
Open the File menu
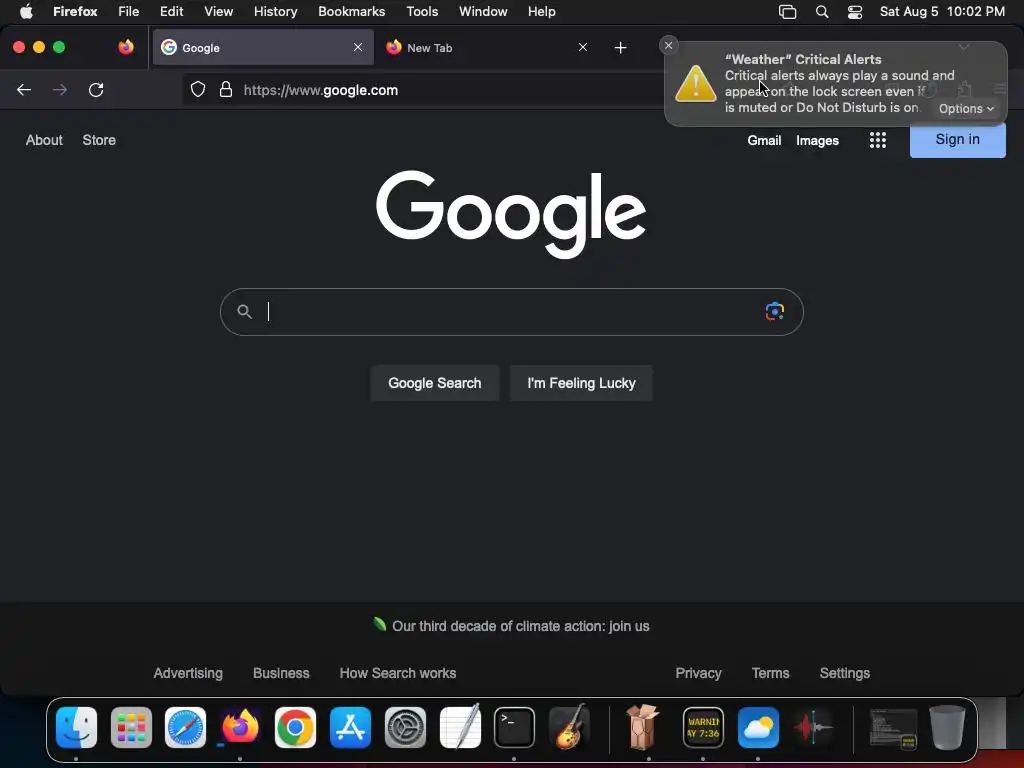click(x=129, y=11)
